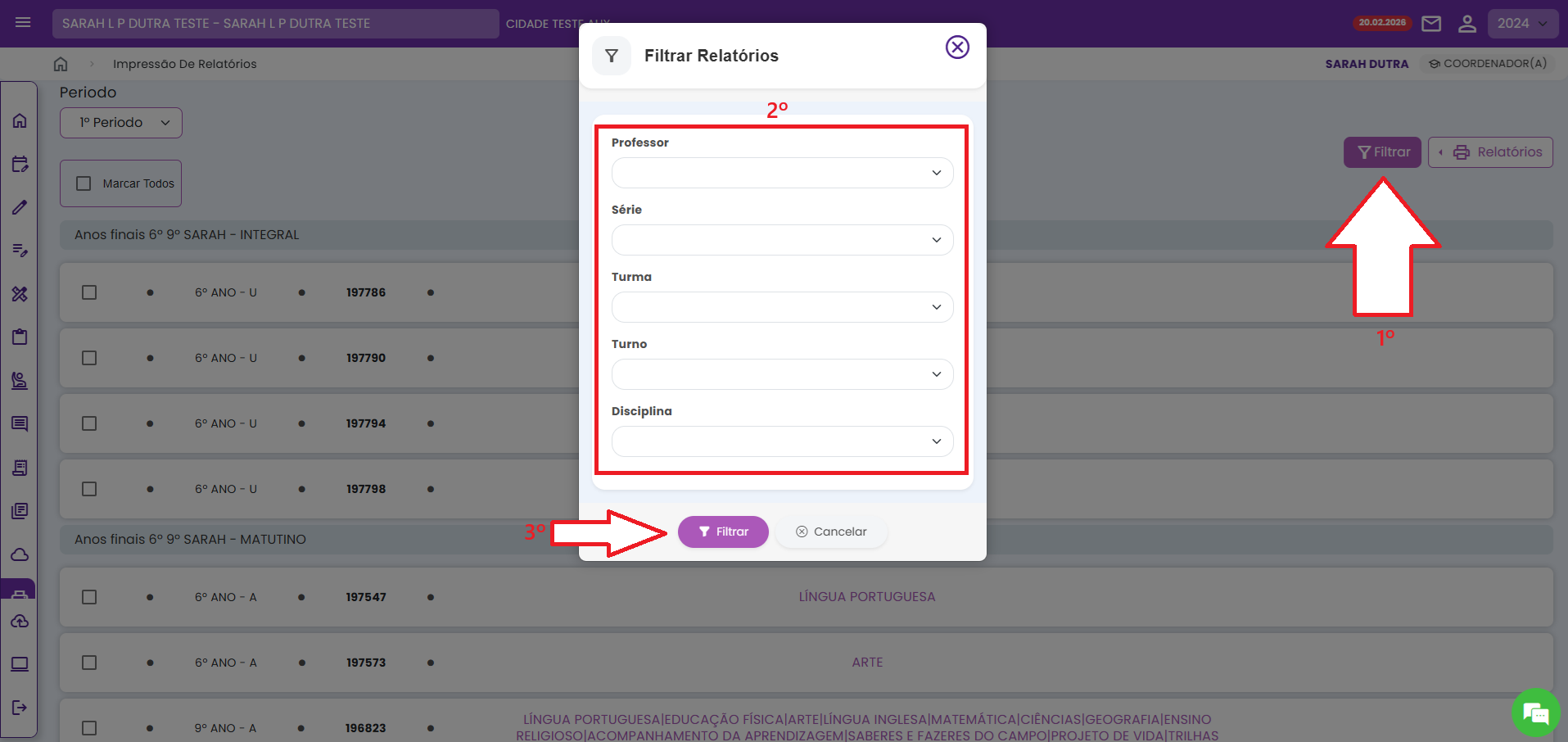Open the live chat bubble icon
This screenshot has width=1568, height=742.
(1534, 713)
